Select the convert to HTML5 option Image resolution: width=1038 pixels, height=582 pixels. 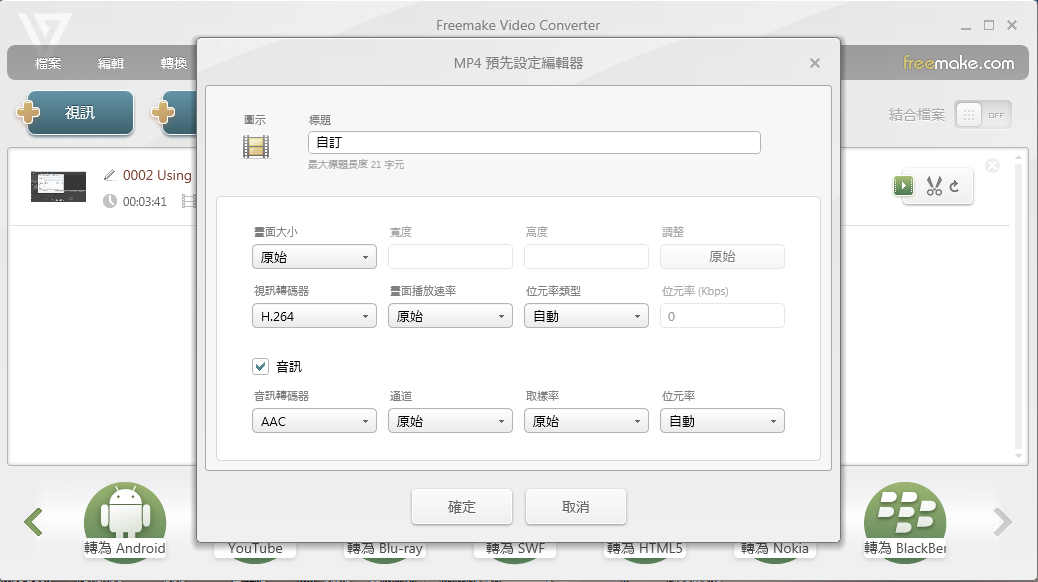point(645,548)
